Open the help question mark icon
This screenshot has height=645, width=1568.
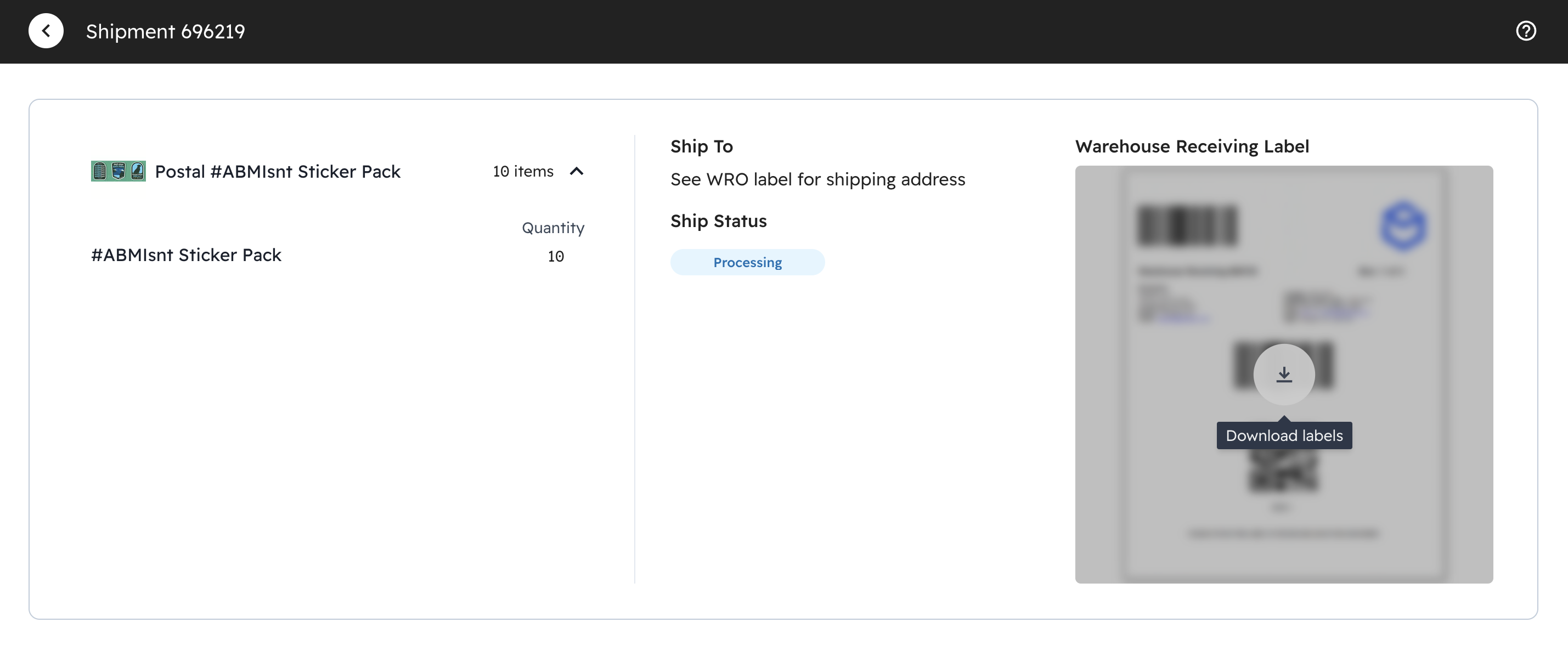[x=1525, y=31]
